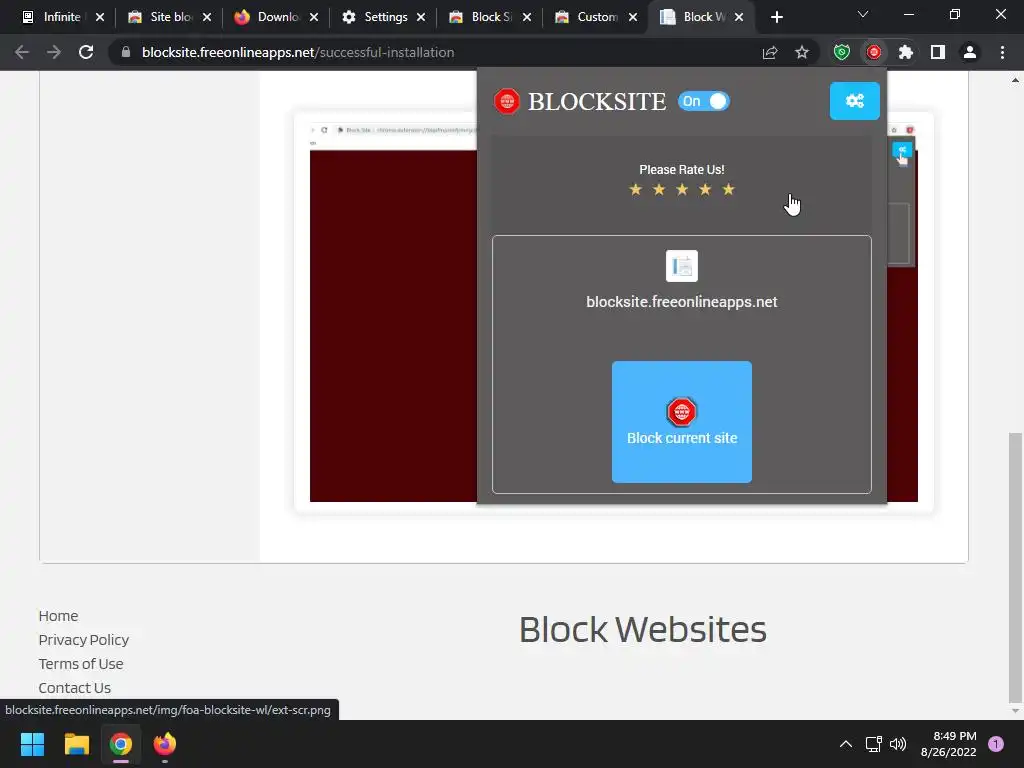Open the taskbar clock and date
The image size is (1024, 768).
(948, 744)
